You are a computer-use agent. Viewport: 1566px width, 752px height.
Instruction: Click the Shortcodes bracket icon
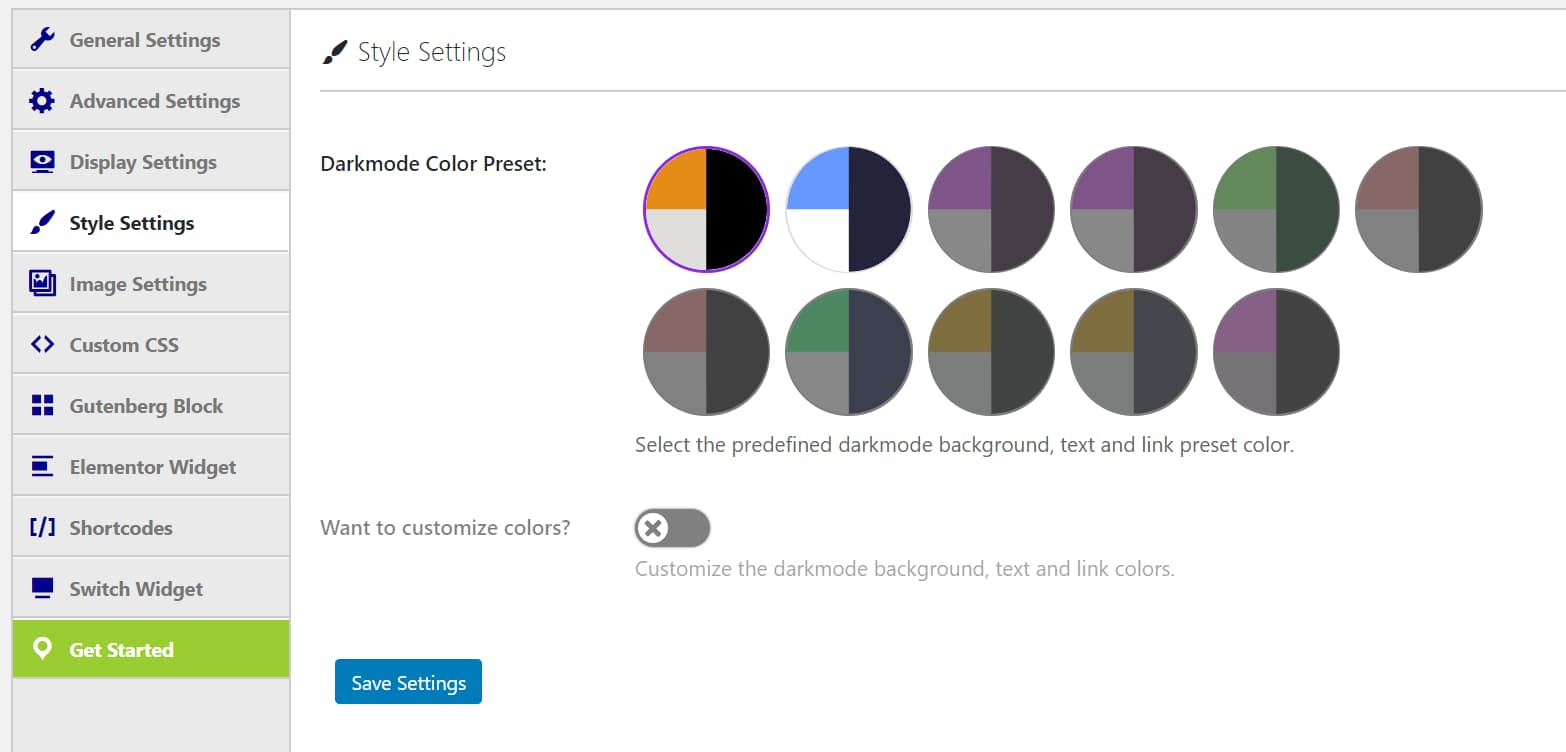(42, 528)
